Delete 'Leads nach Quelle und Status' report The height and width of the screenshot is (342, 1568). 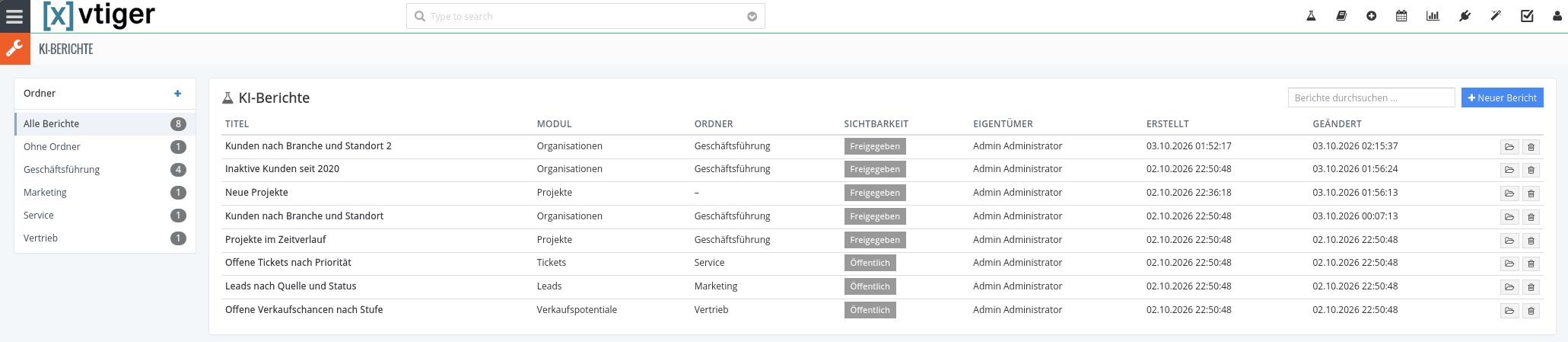[x=1531, y=287]
